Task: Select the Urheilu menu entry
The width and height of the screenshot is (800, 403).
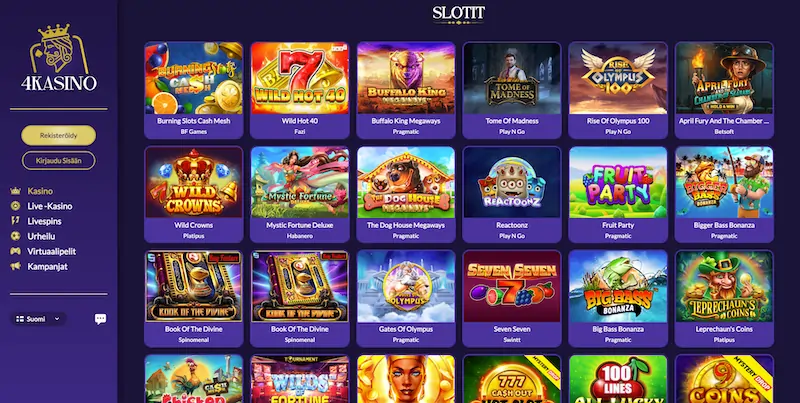Action: point(41,236)
